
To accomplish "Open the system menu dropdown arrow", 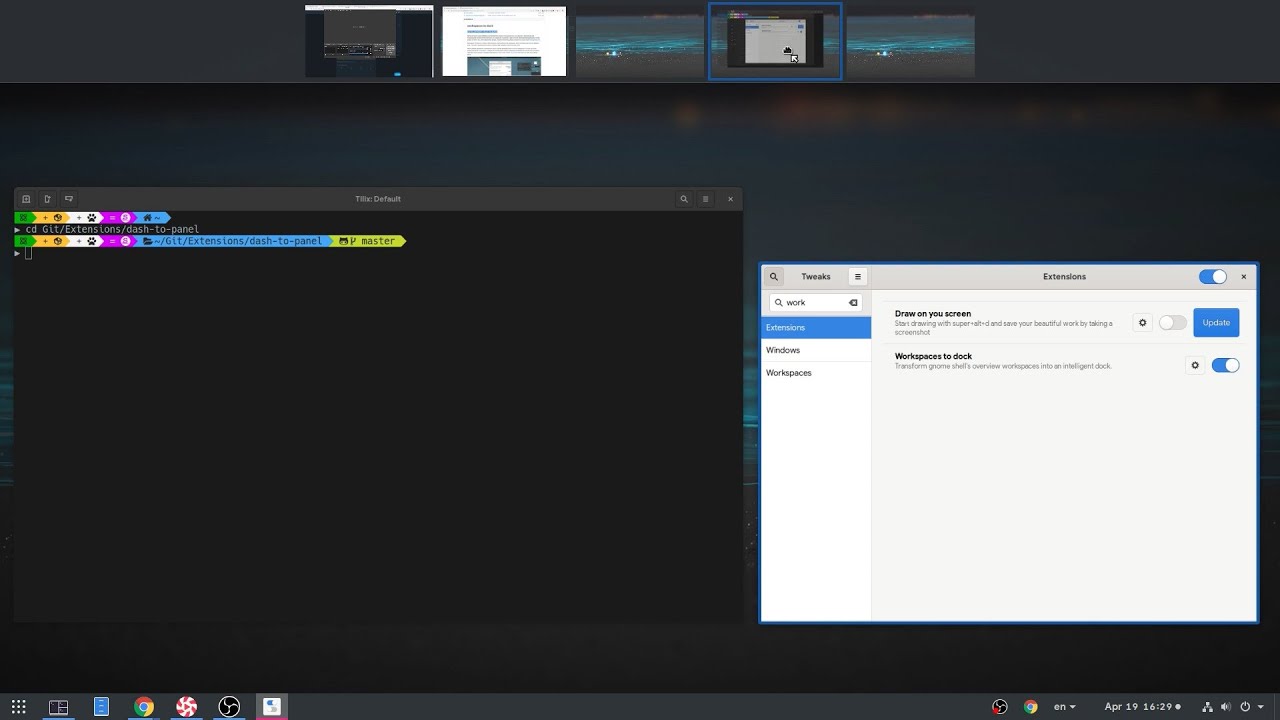I will pos(1263,707).
